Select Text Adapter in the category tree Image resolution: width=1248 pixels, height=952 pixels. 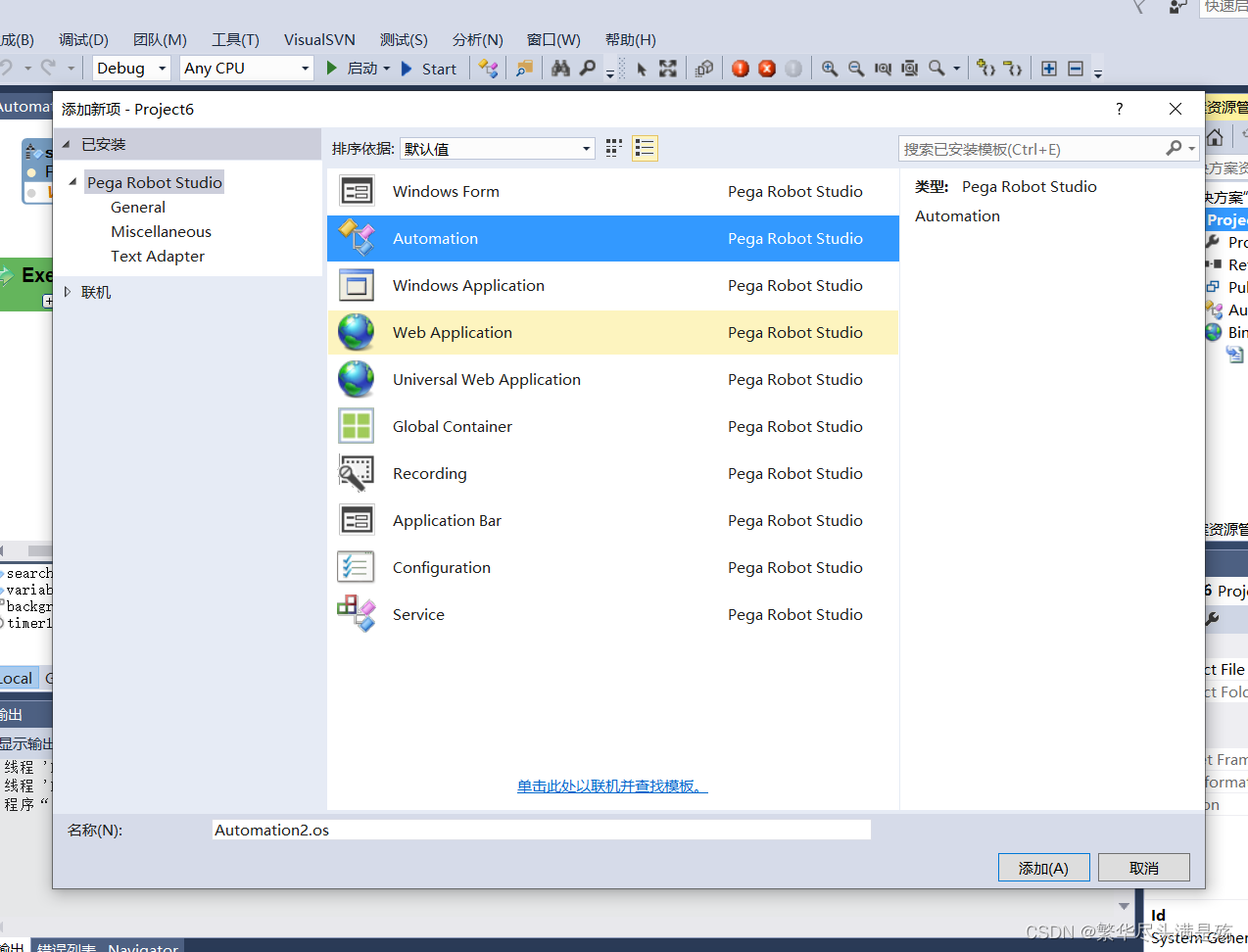point(158,256)
